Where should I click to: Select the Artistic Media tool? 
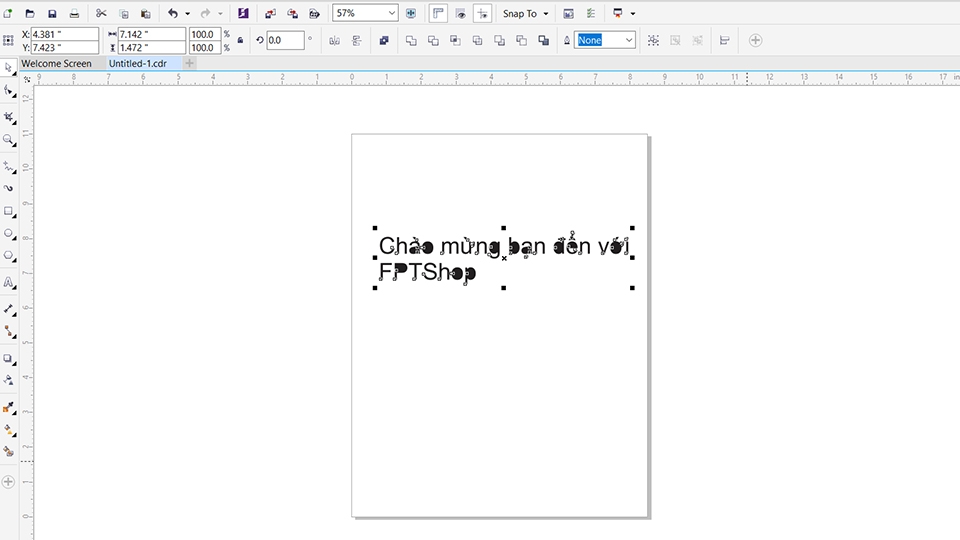point(9,189)
